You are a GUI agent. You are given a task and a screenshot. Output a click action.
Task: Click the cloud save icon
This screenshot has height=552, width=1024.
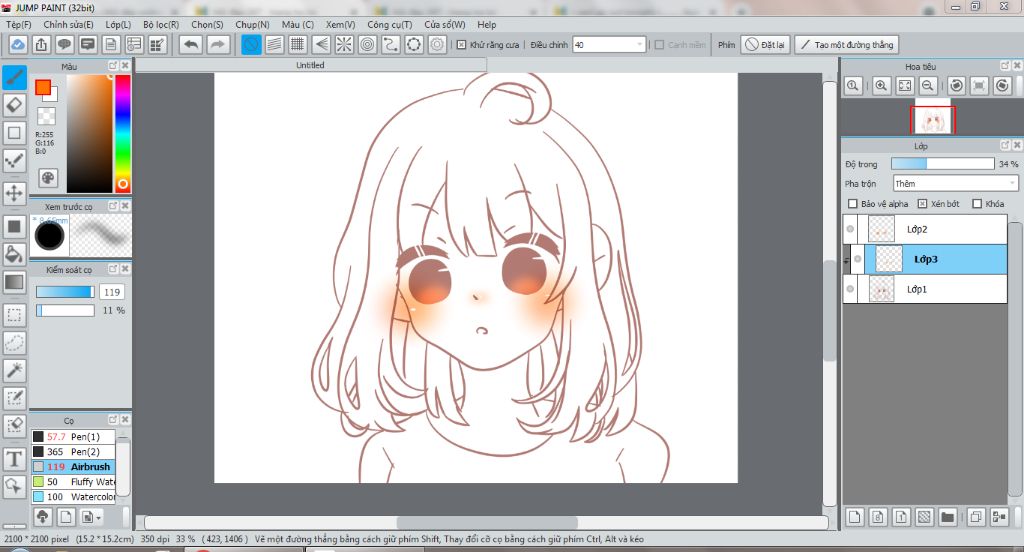[x=18, y=44]
